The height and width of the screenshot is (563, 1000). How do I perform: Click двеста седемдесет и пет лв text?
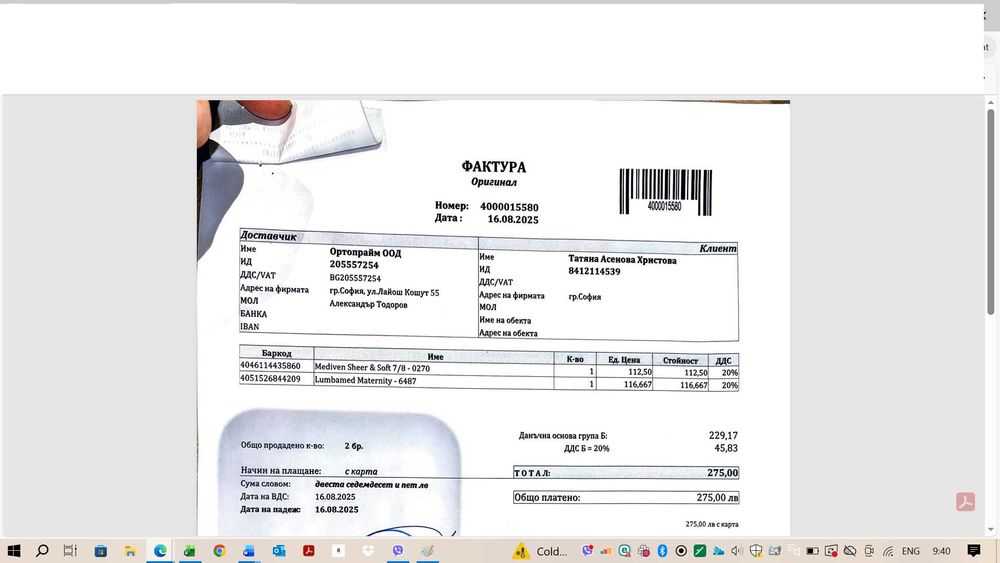372,485
